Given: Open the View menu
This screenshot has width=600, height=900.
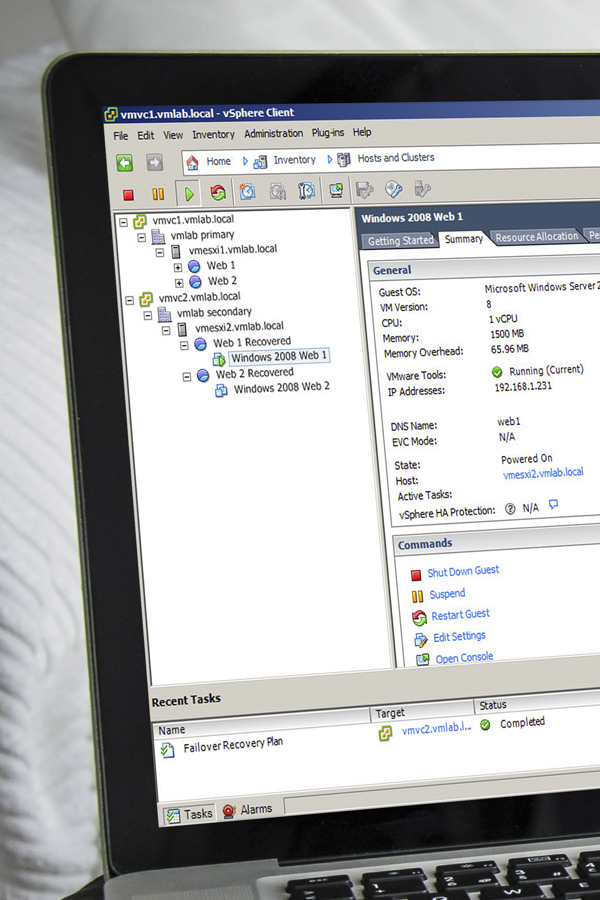Looking at the screenshot, I should click(173, 135).
